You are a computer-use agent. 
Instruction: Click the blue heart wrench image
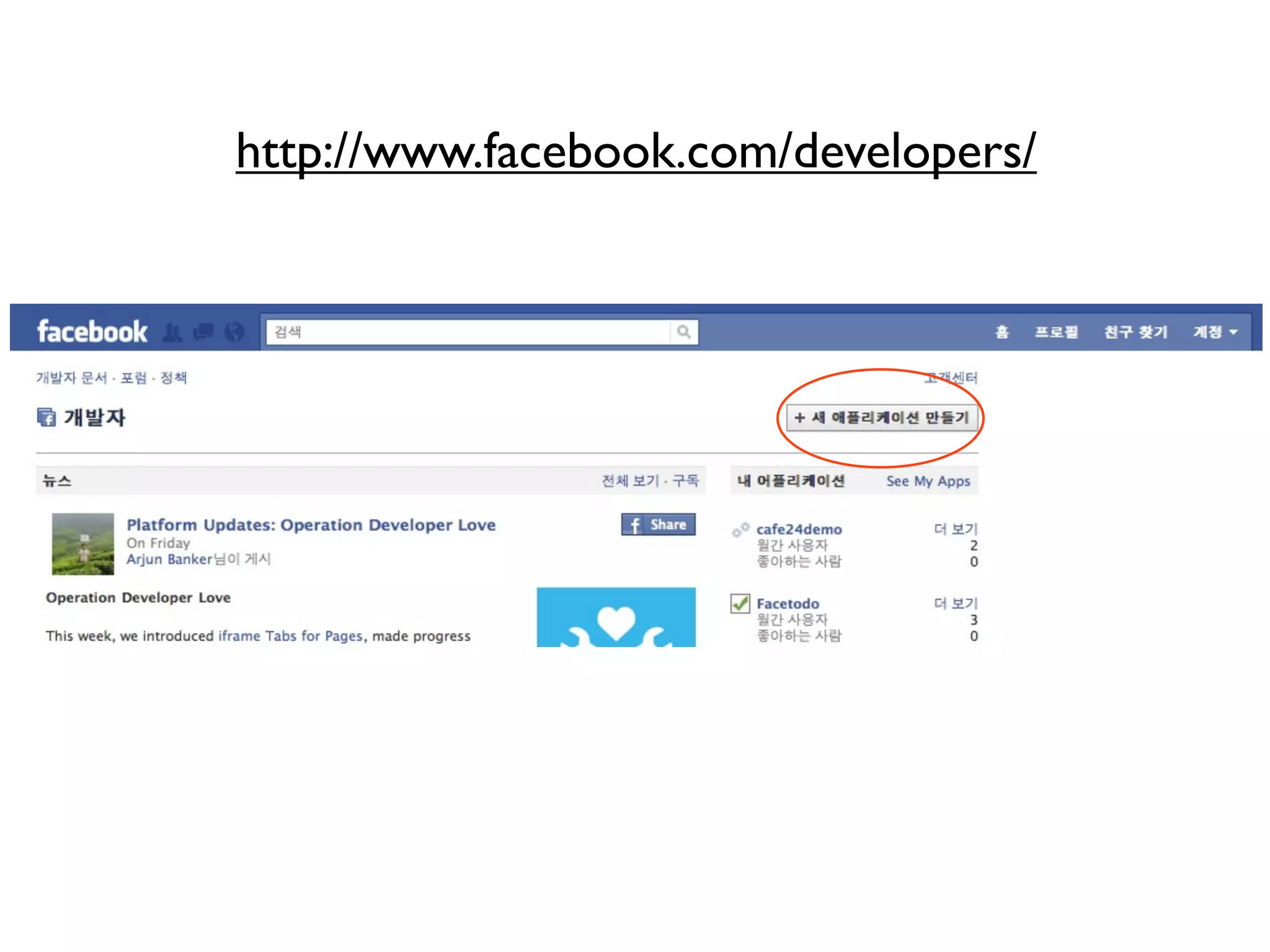(x=616, y=617)
